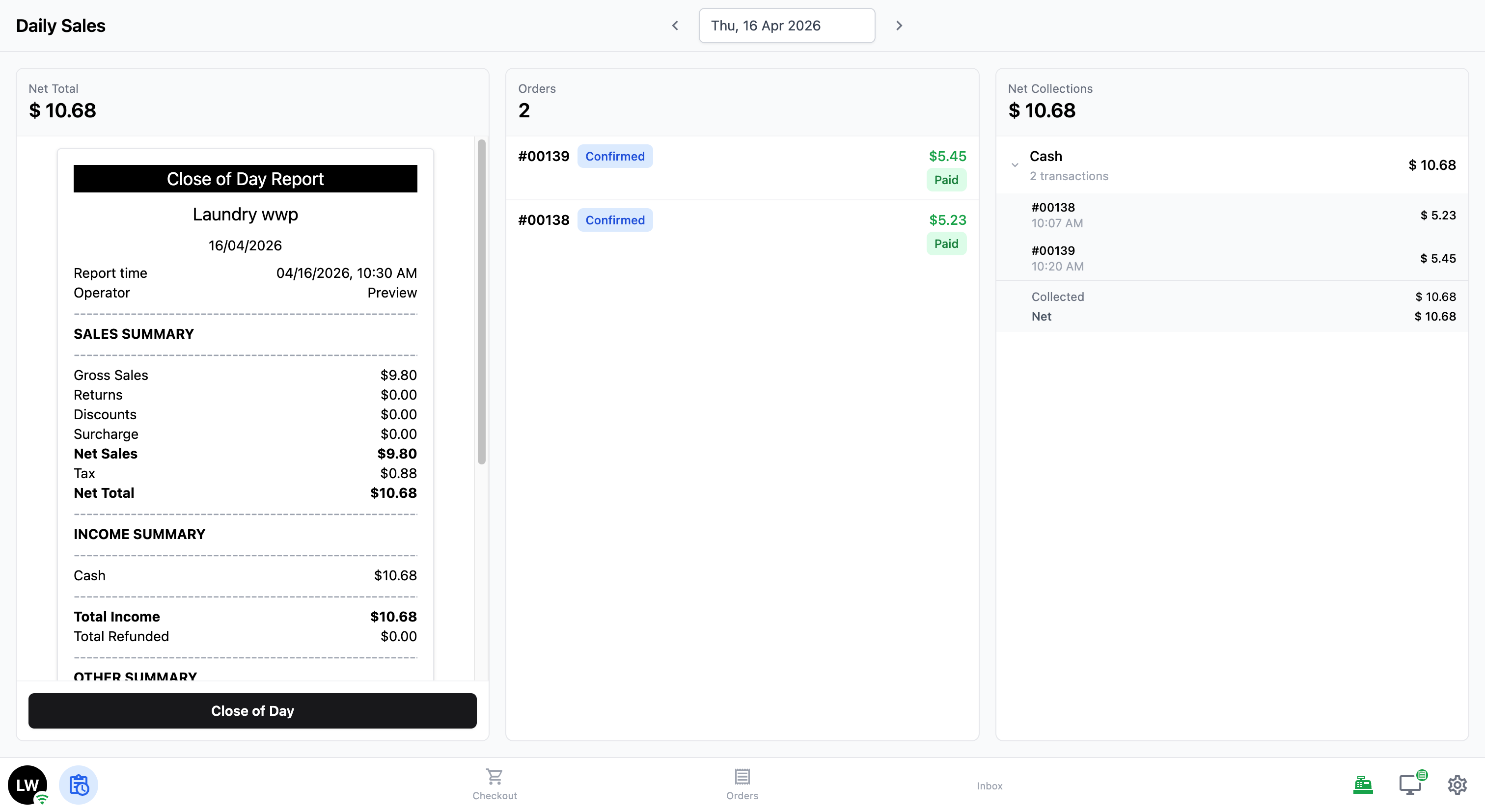Go to next day arrow
Screen dimensions: 1485x812
click(899, 26)
